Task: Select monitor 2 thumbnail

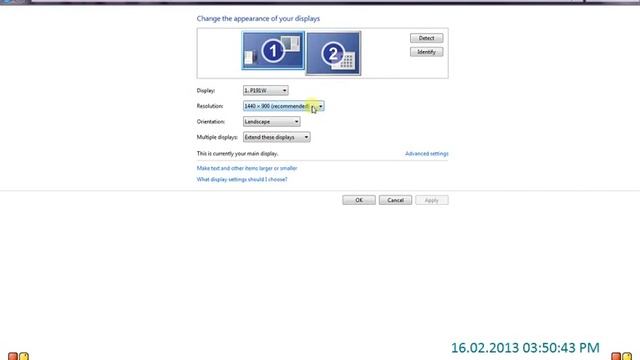Action: click(333, 53)
